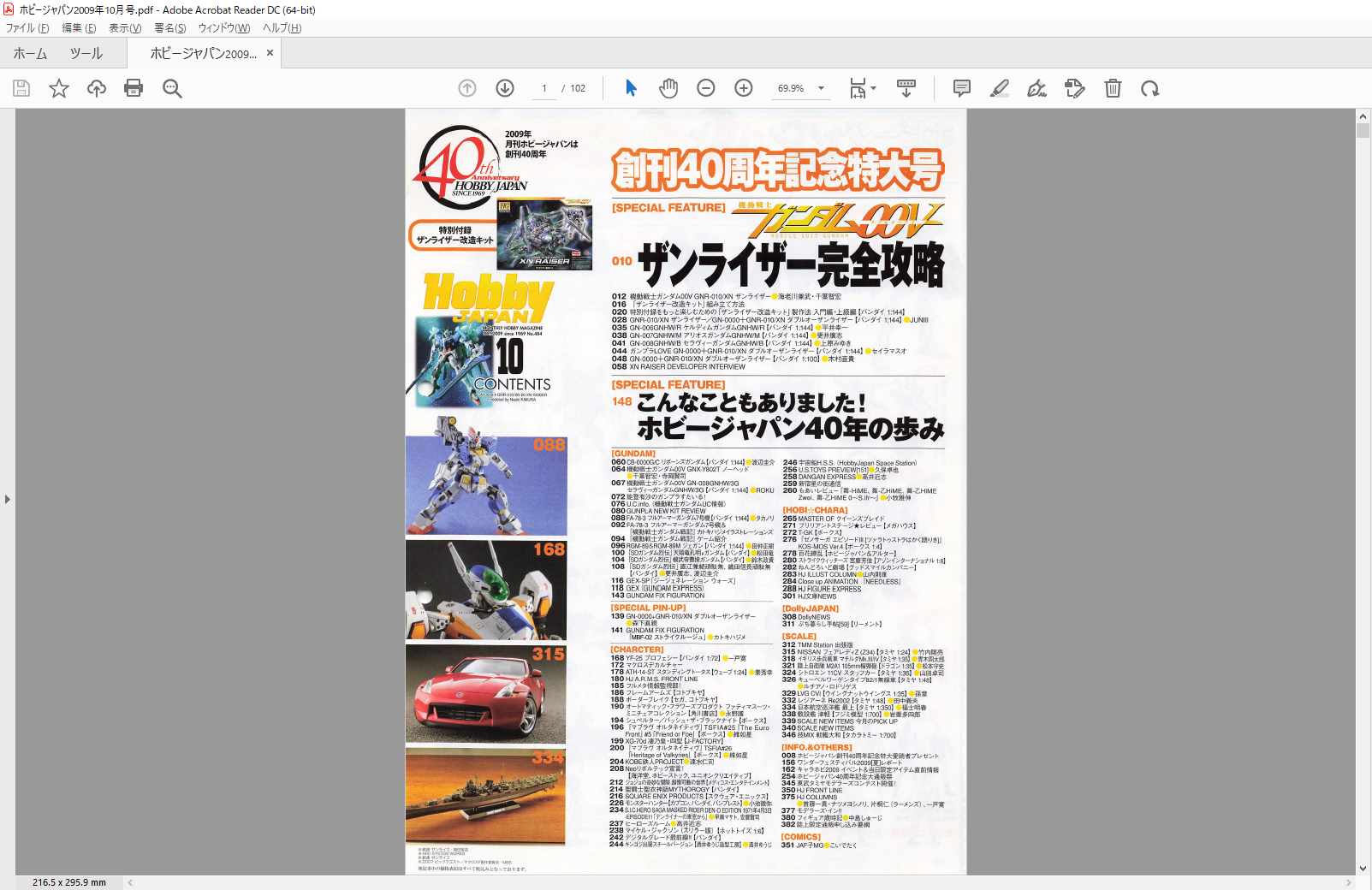The image size is (1372, 890).
Task: Click the [DollyJAPAN] section label
Action: pos(811,608)
